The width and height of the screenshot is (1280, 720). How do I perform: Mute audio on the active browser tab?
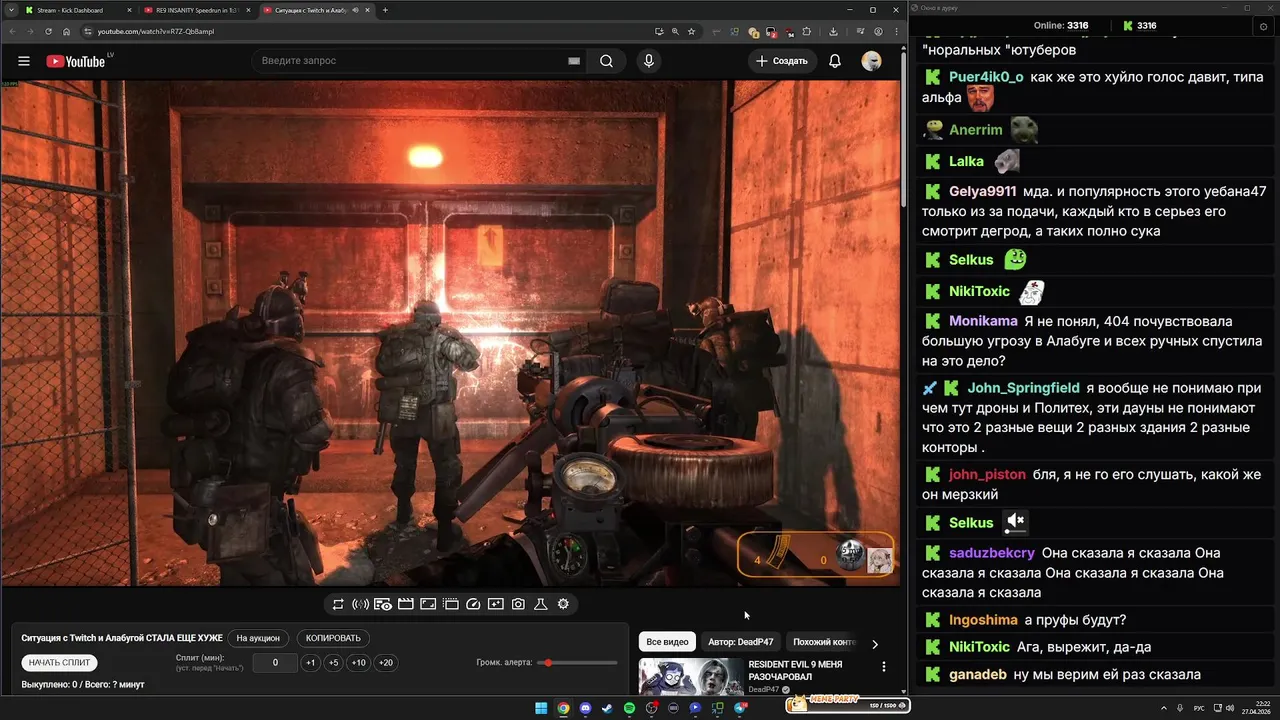tap(356, 10)
